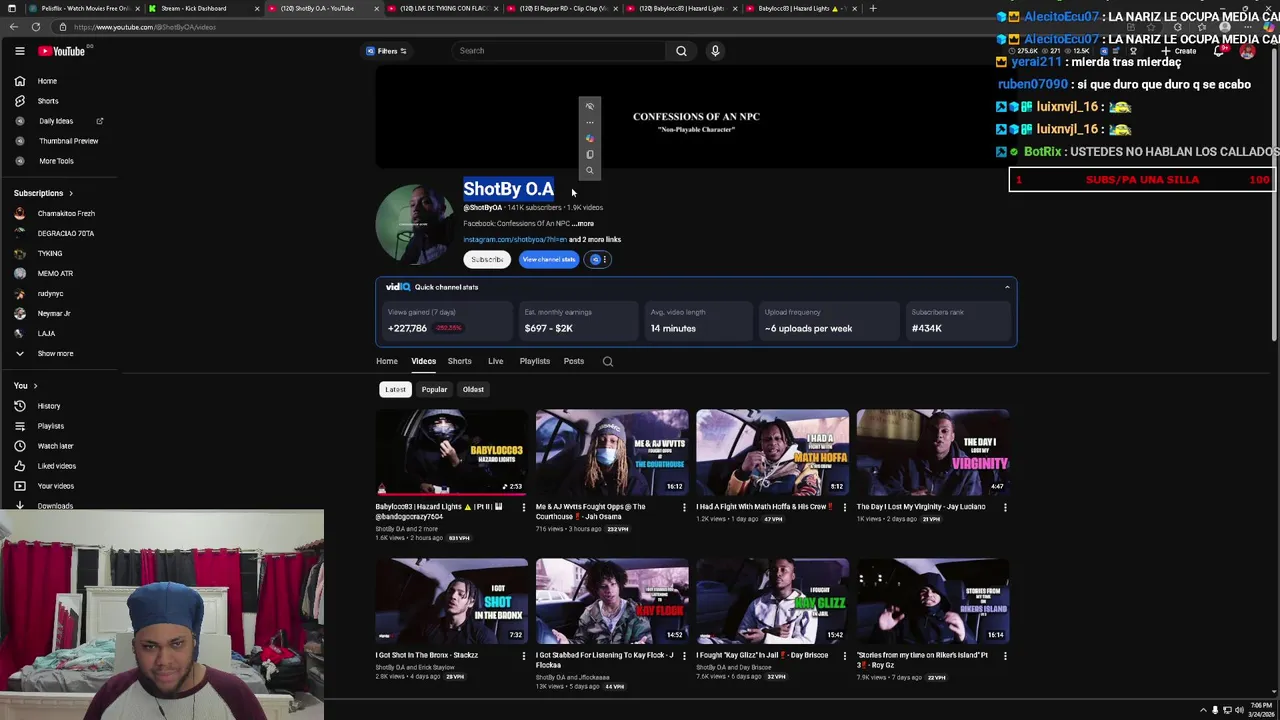Select the Oldest sort chip
The width and height of the screenshot is (1280, 720).
pos(473,390)
